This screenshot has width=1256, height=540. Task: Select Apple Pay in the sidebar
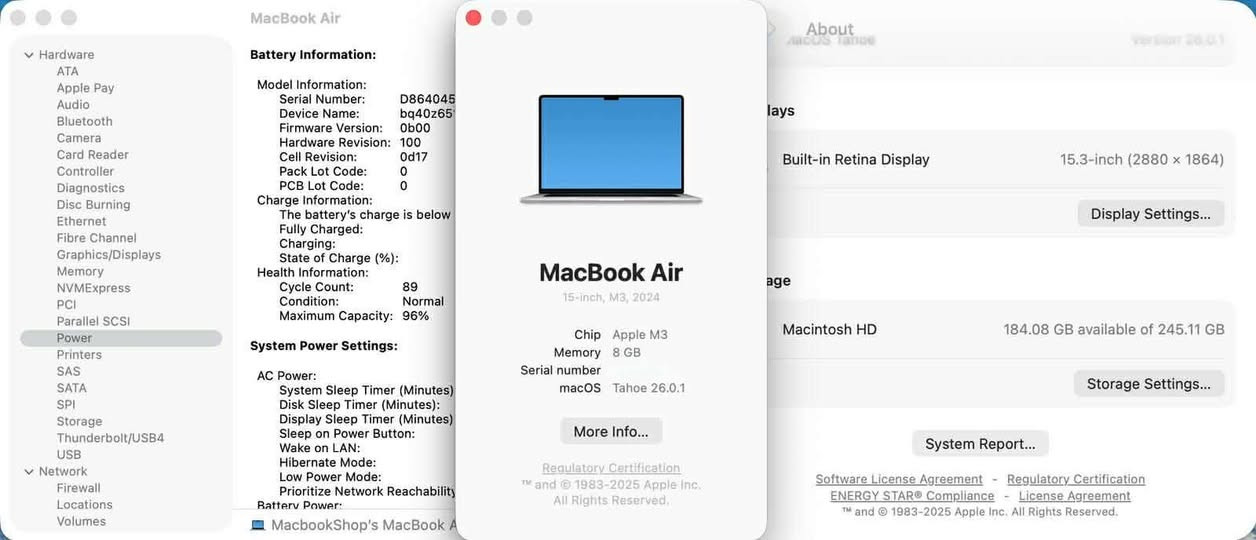[x=85, y=88]
